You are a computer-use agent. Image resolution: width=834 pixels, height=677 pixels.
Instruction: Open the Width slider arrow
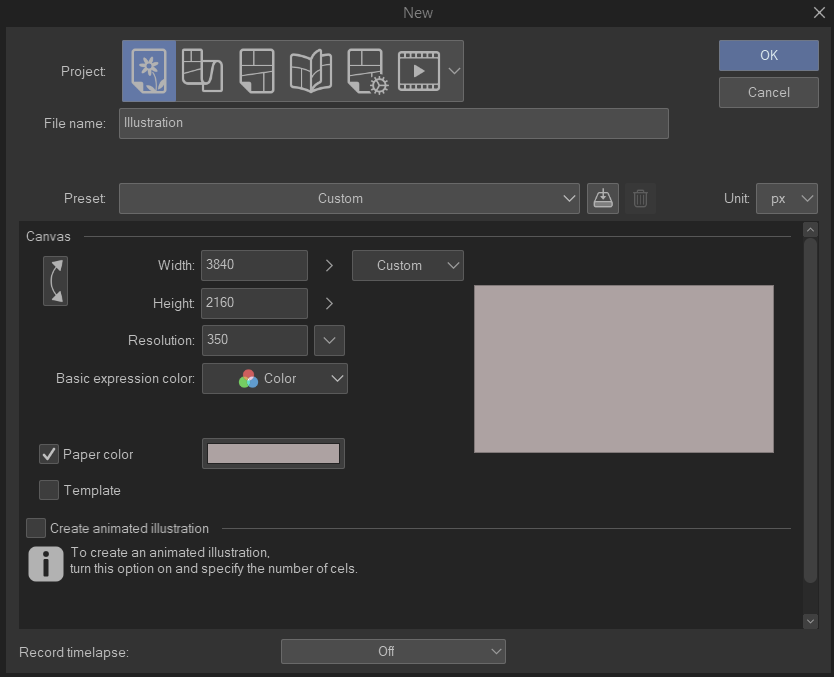pos(329,265)
